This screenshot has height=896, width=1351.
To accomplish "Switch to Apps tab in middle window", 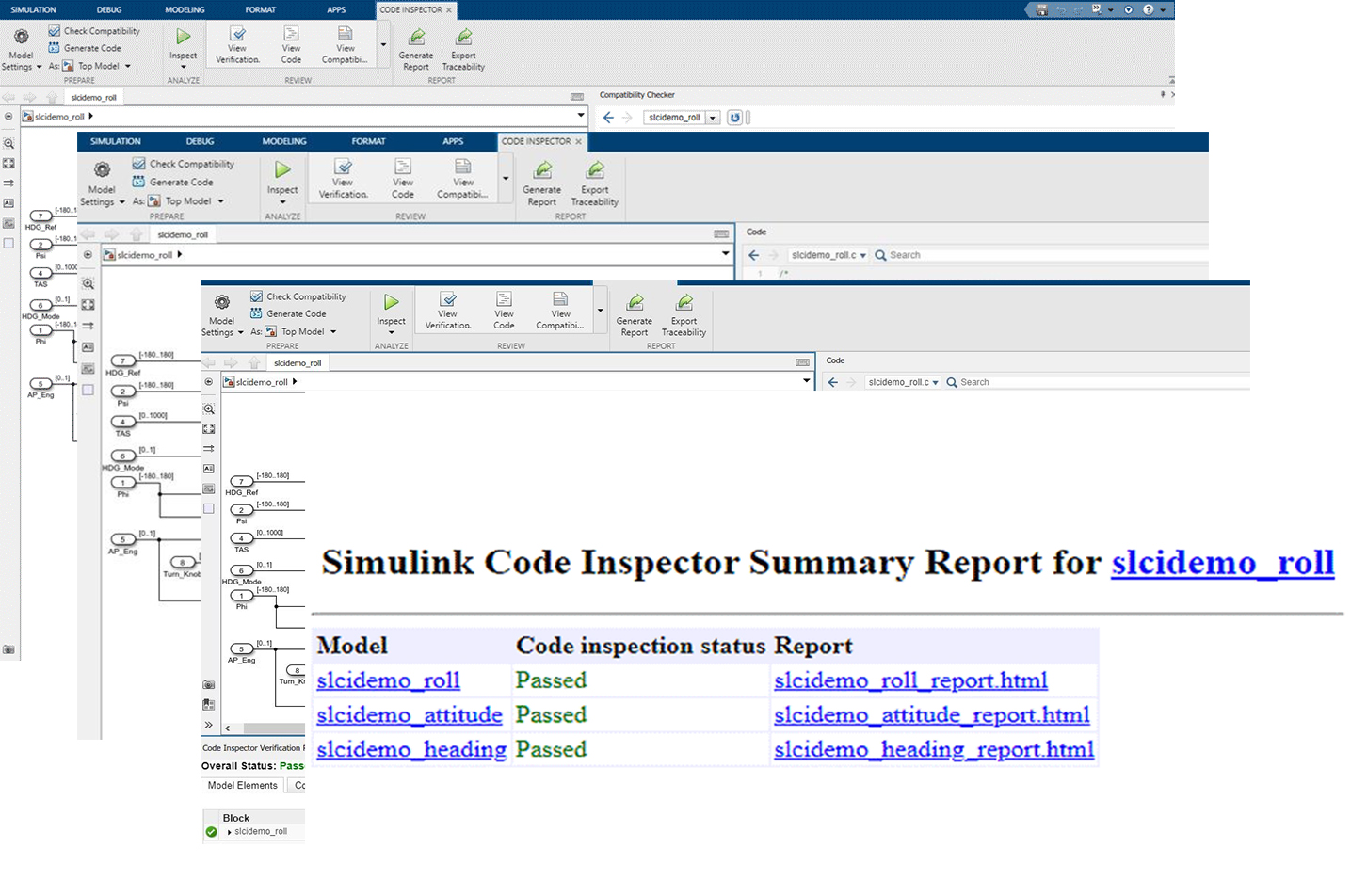I will (x=453, y=141).
